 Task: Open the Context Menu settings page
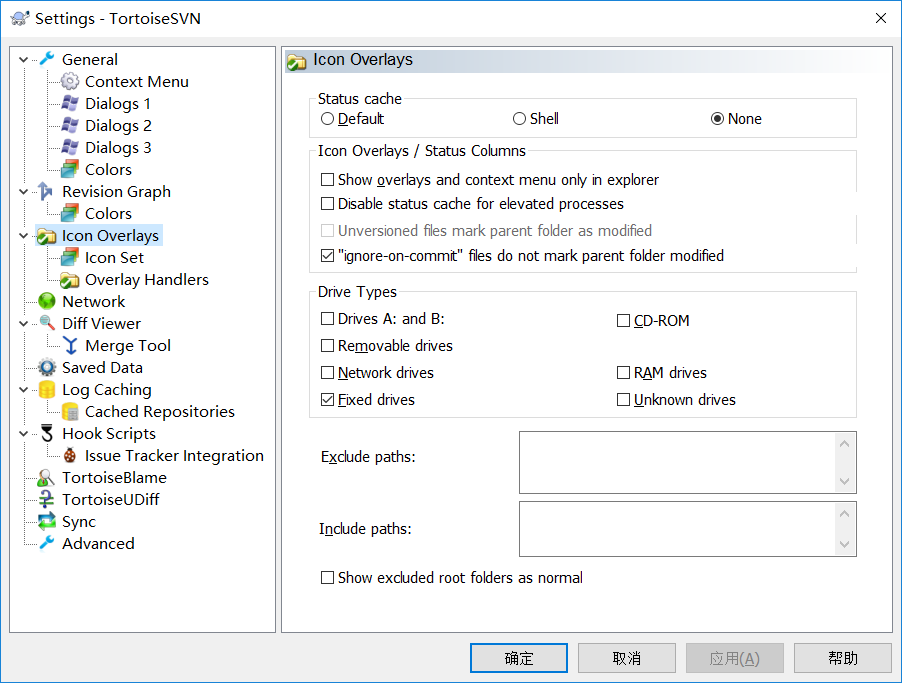click(x=136, y=82)
